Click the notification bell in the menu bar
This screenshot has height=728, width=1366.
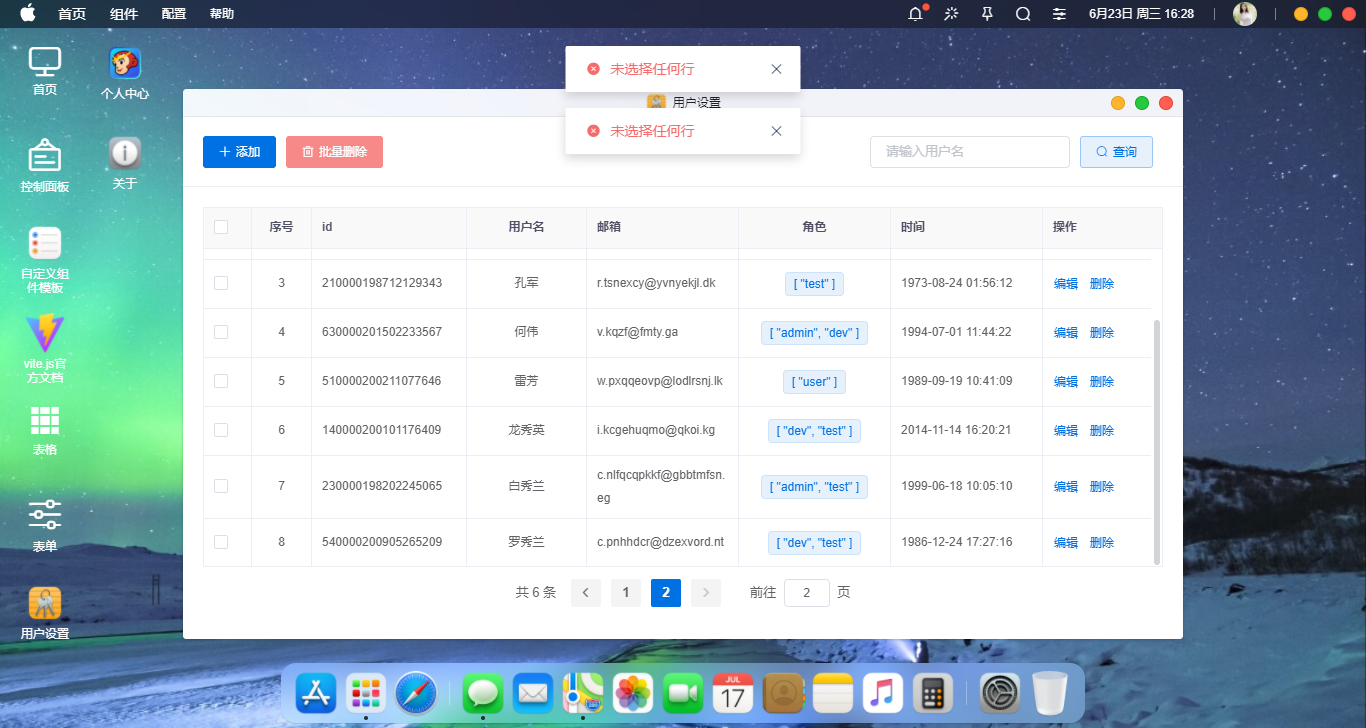913,14
